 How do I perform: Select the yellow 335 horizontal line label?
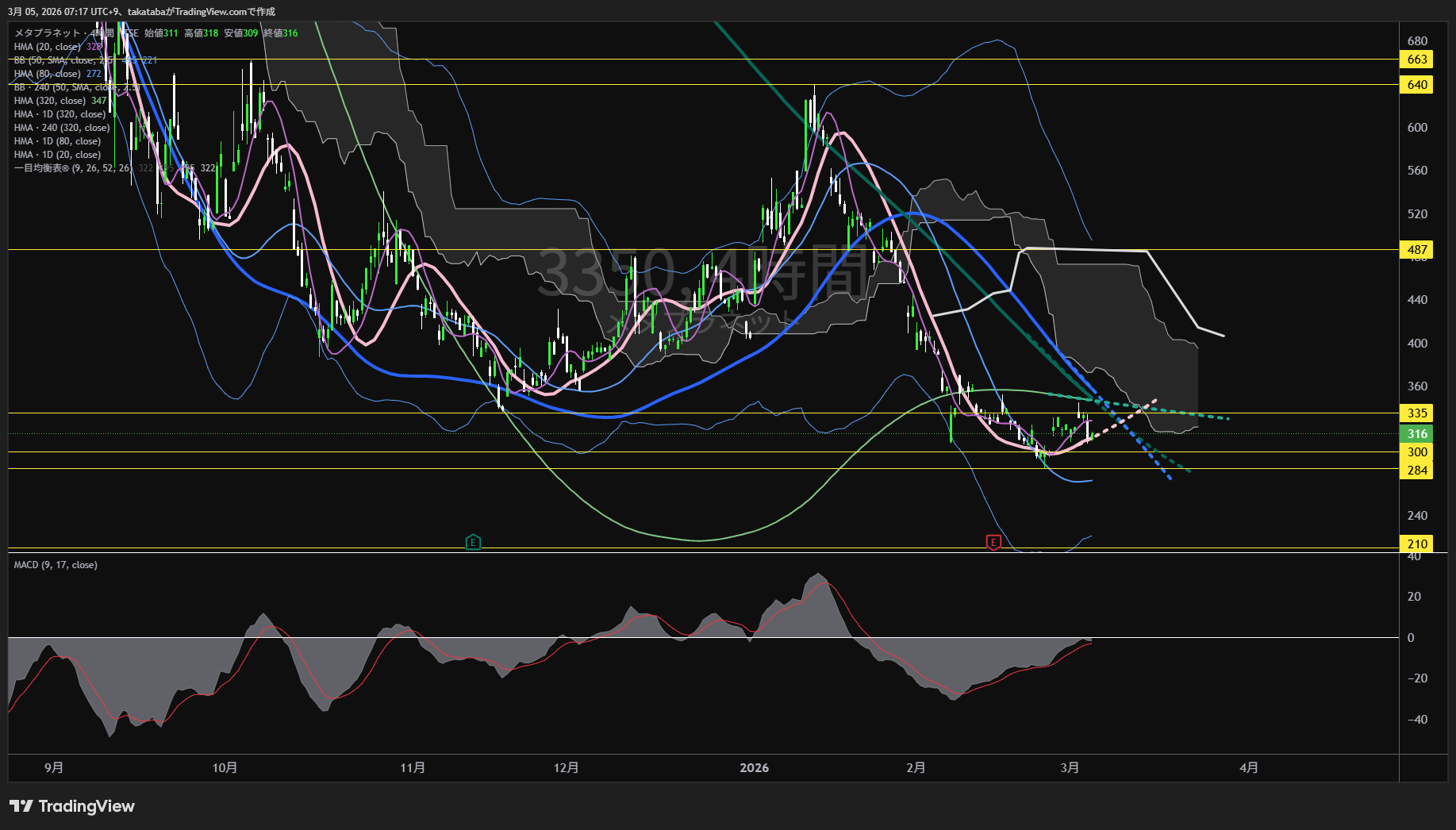(x=1417, y=413)
